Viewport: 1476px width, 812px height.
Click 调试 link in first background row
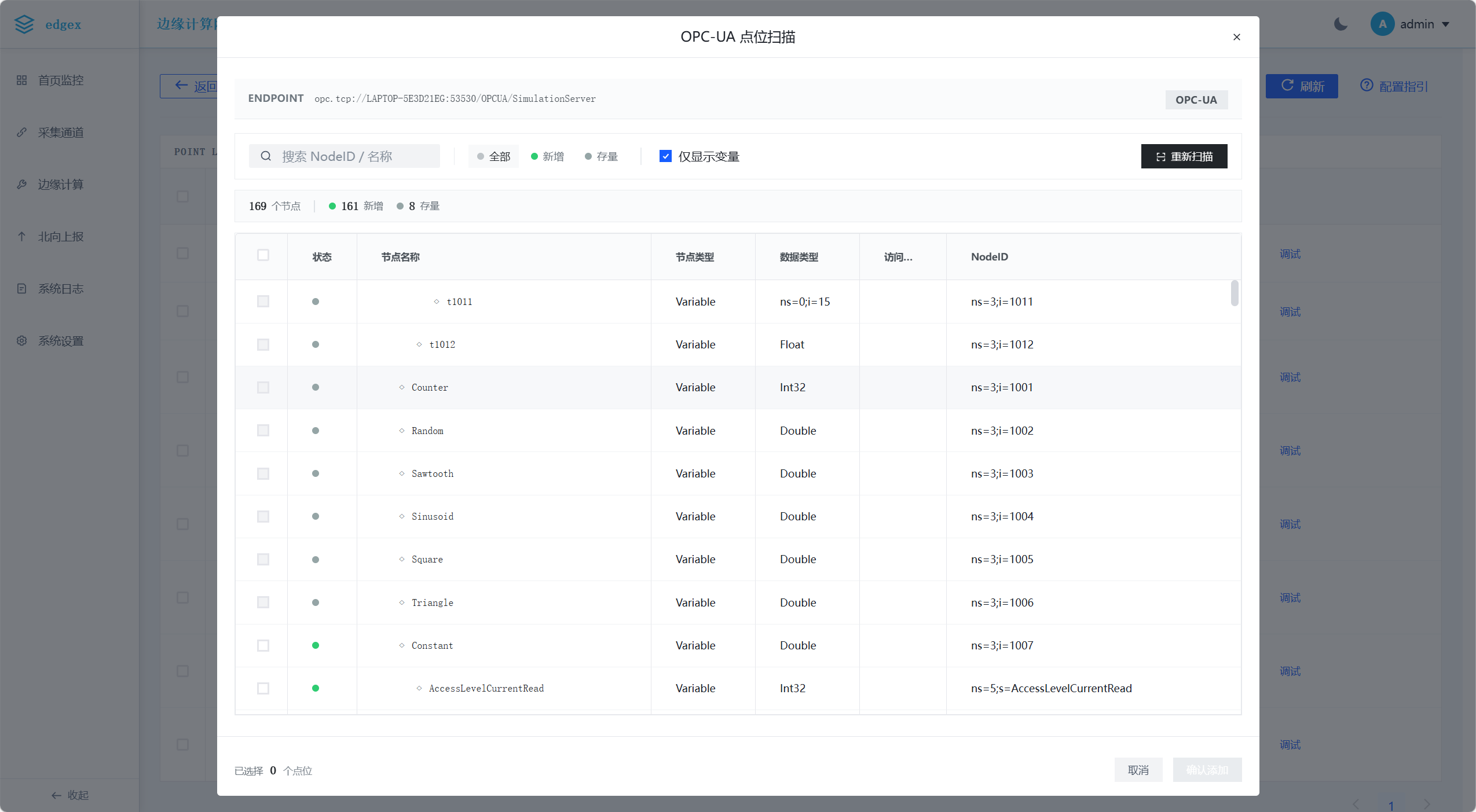[1290, 254]
